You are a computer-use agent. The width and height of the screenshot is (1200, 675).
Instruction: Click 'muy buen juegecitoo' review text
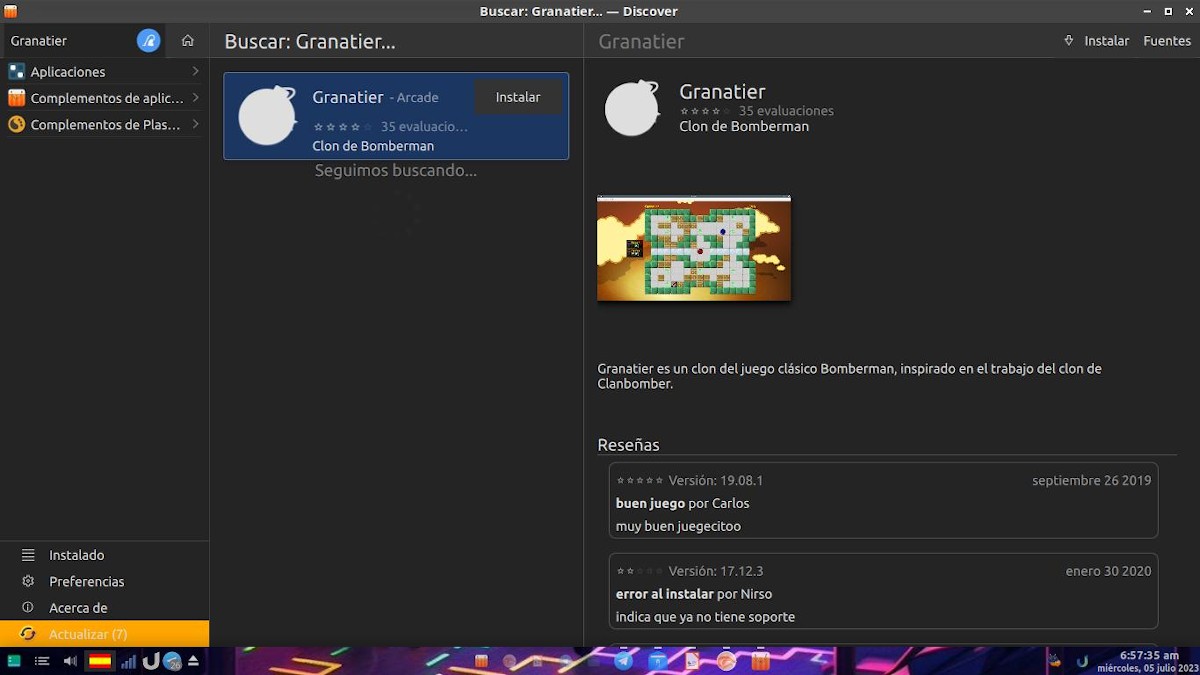678,526
